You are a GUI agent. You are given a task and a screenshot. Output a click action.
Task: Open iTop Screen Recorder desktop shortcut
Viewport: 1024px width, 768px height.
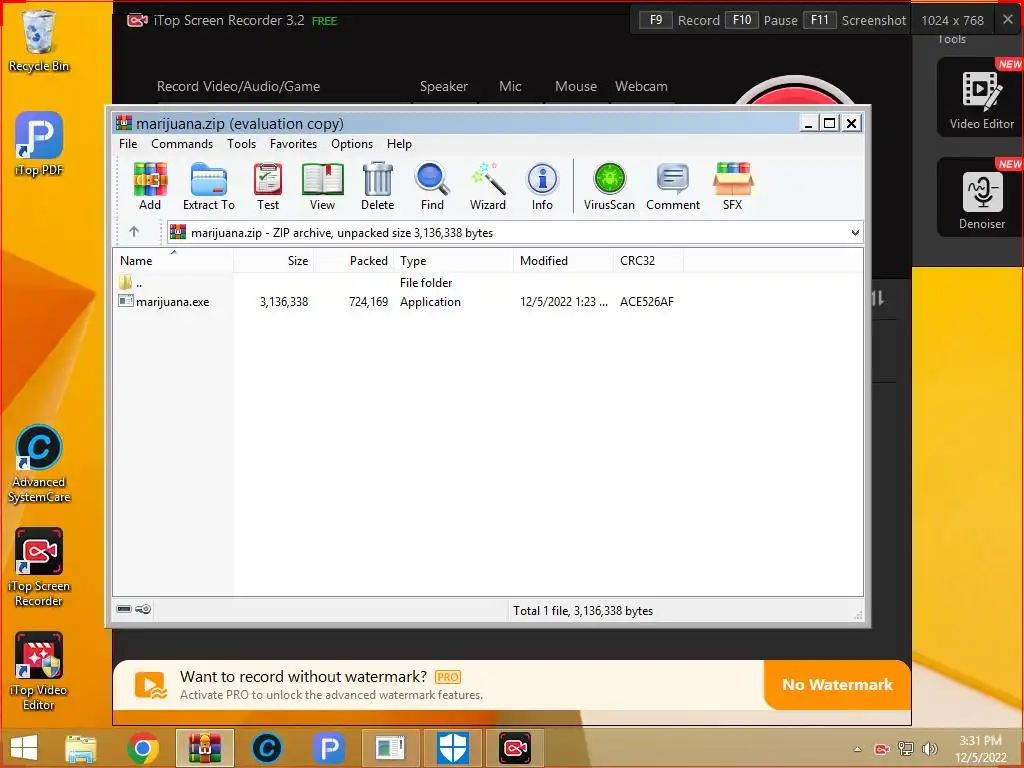(x=39, y=568)
